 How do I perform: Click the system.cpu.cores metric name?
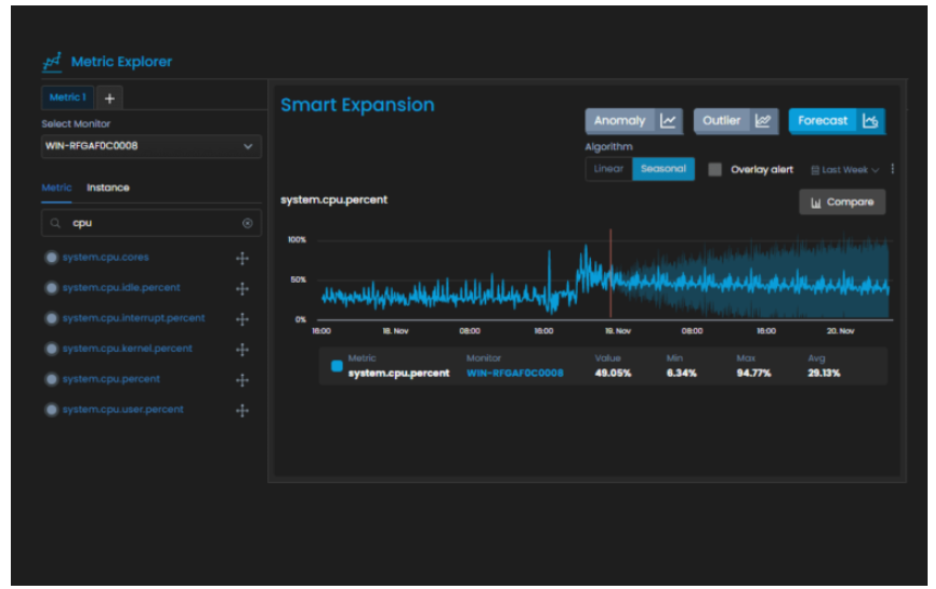[x=106, y=257]
